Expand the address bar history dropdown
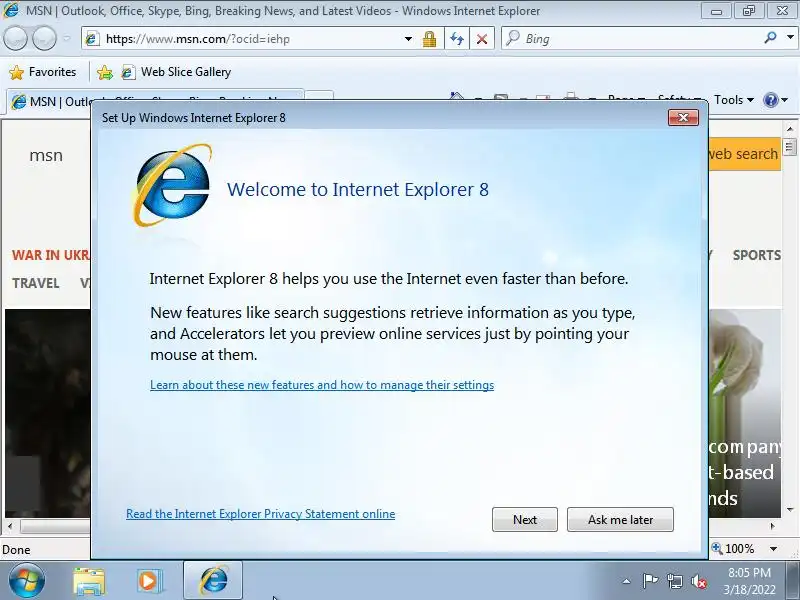The height and width of the screenshot is (600, 800). click(x=408, y=39)
